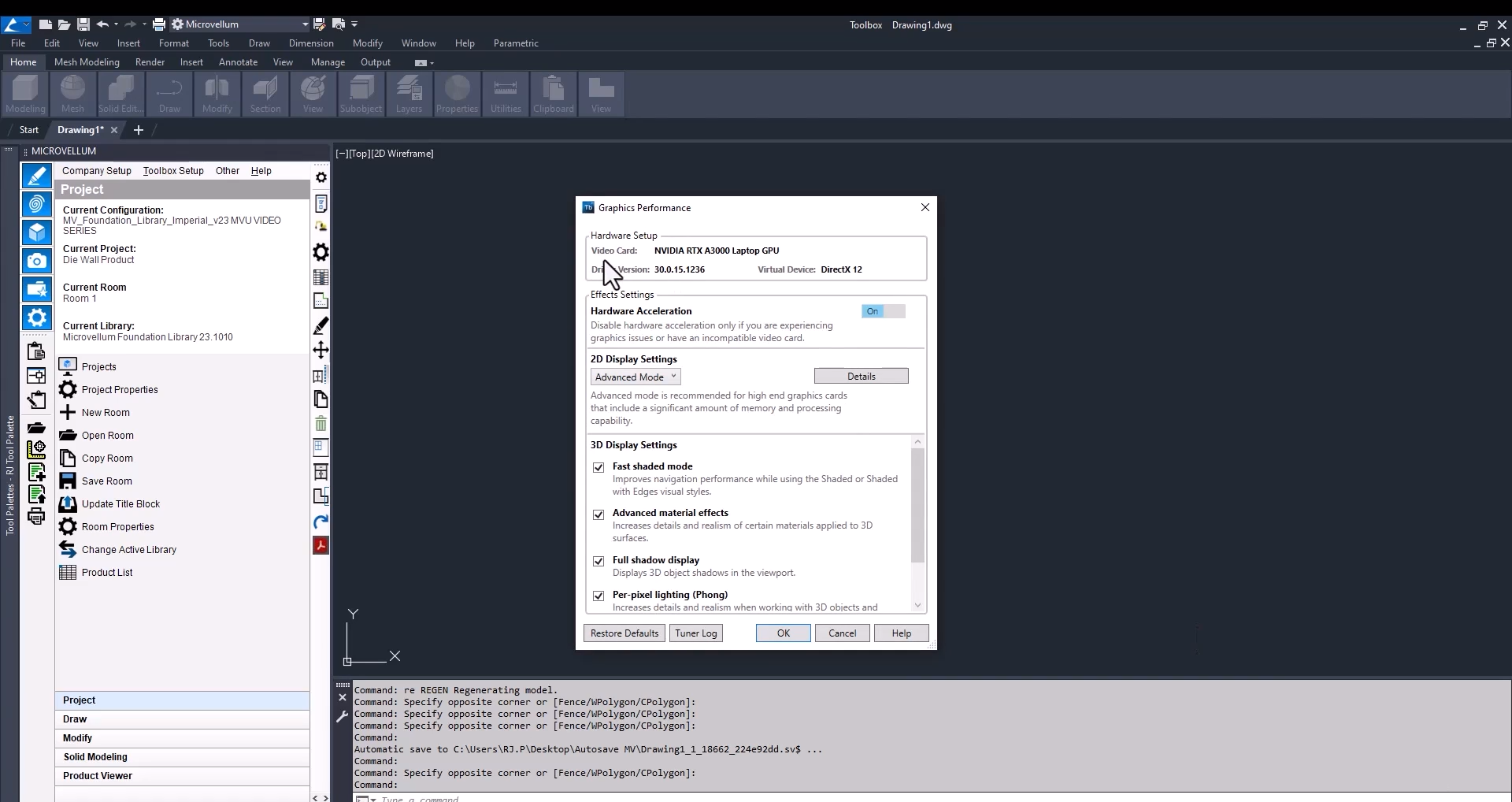Open the Format menu
The image size is (1512, 802).
174,43
